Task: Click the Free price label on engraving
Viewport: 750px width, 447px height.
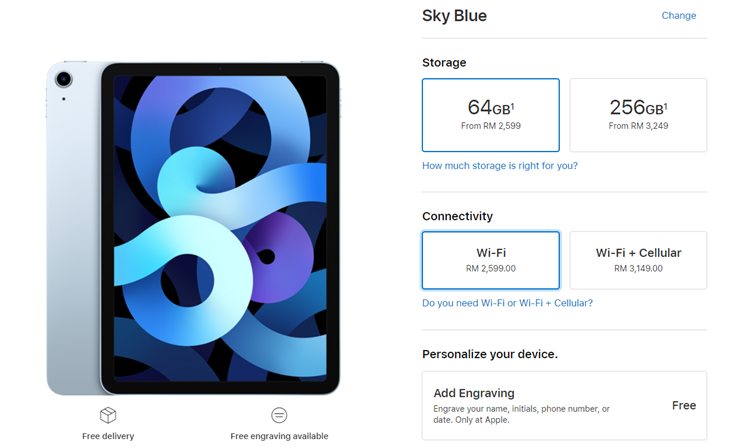Action: pyautogui.click(x=684, y=405)
